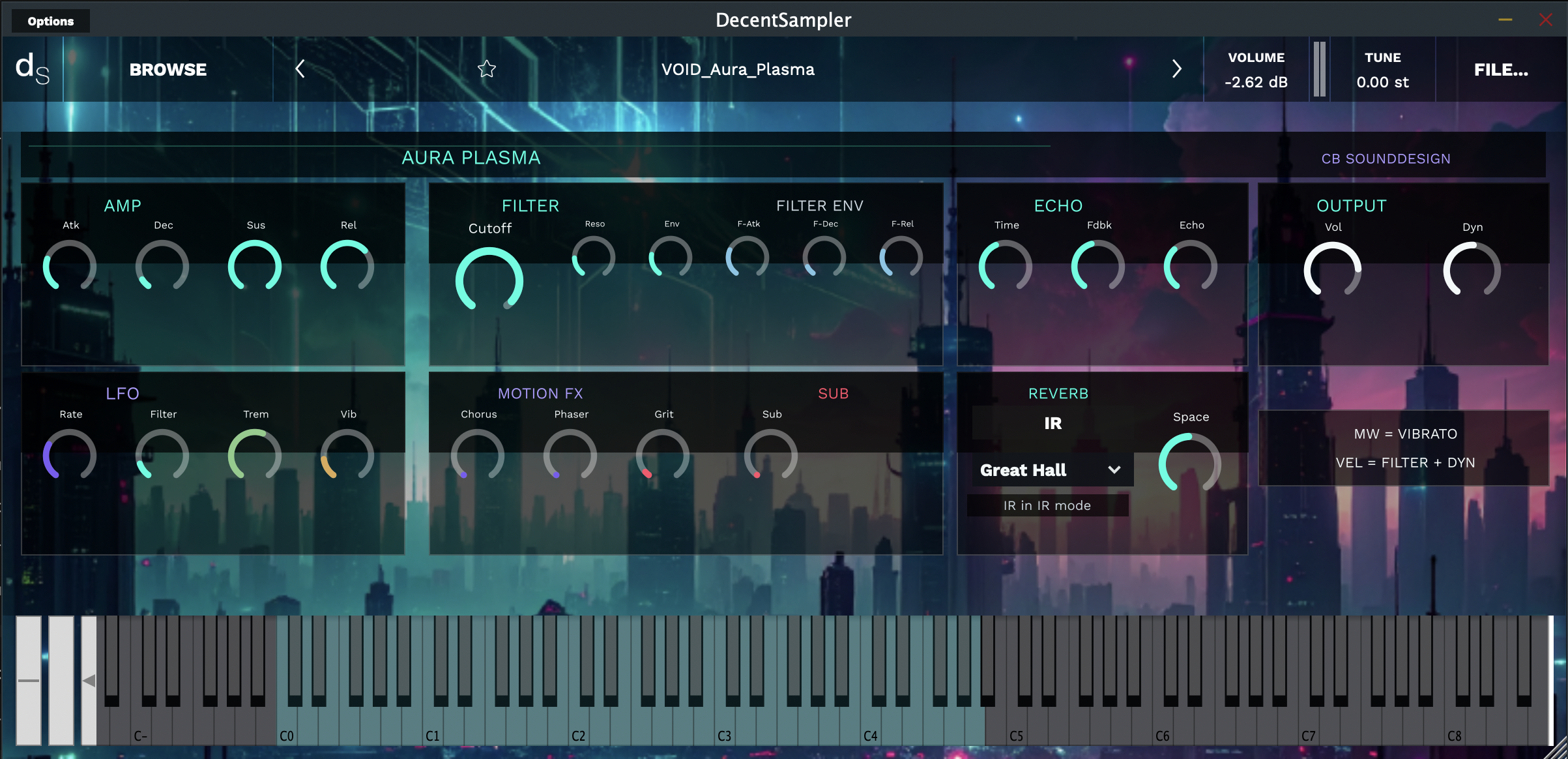Screen dimensions: 1568x759
Task: Open the BROWSE preset browser
Action: pos(168,69)
